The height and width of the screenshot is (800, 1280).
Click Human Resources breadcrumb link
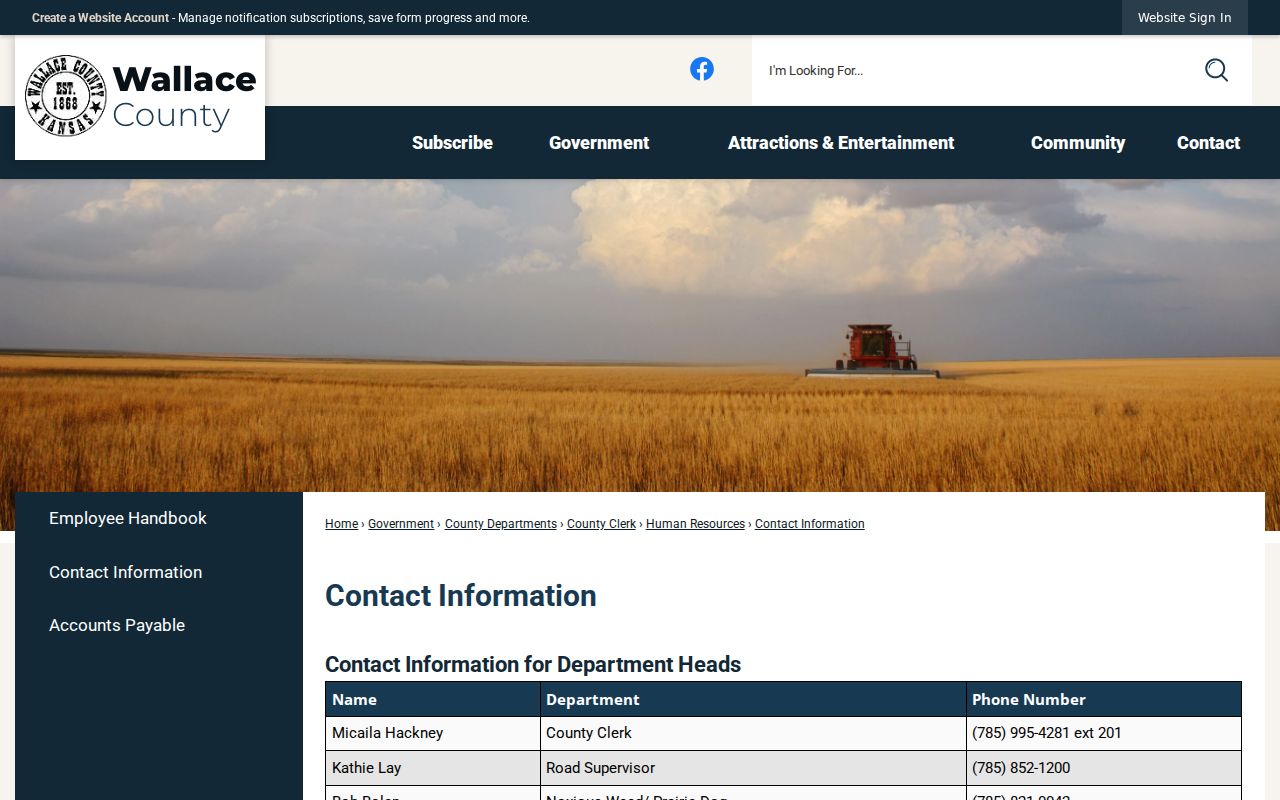click(695, 524)
